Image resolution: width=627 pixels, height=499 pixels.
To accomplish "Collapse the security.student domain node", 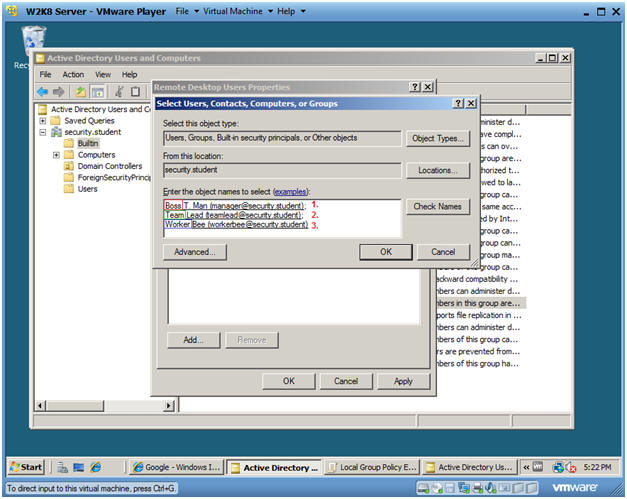I will (43, 132).
